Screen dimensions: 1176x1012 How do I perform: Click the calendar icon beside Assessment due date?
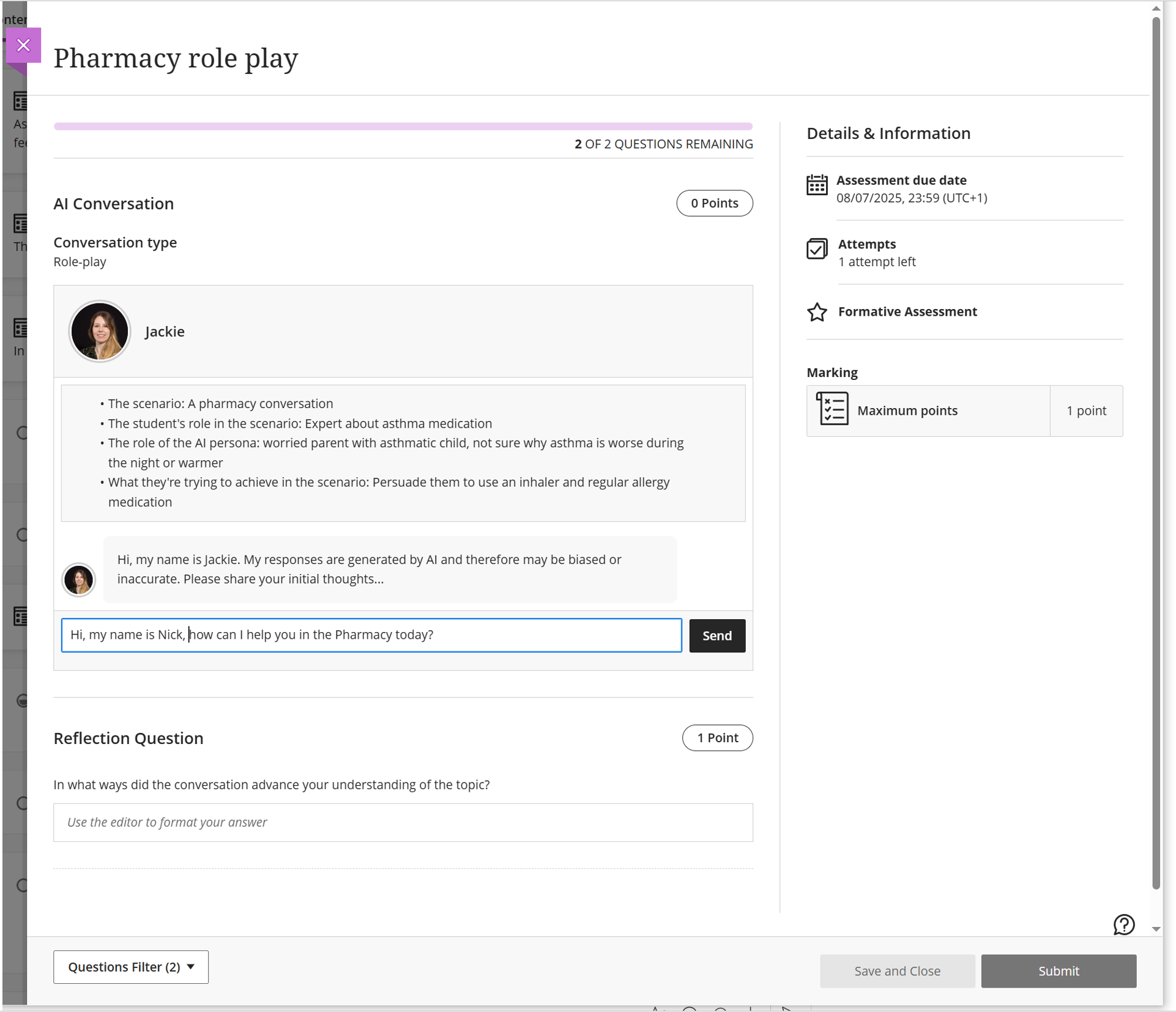click(816, 184)
